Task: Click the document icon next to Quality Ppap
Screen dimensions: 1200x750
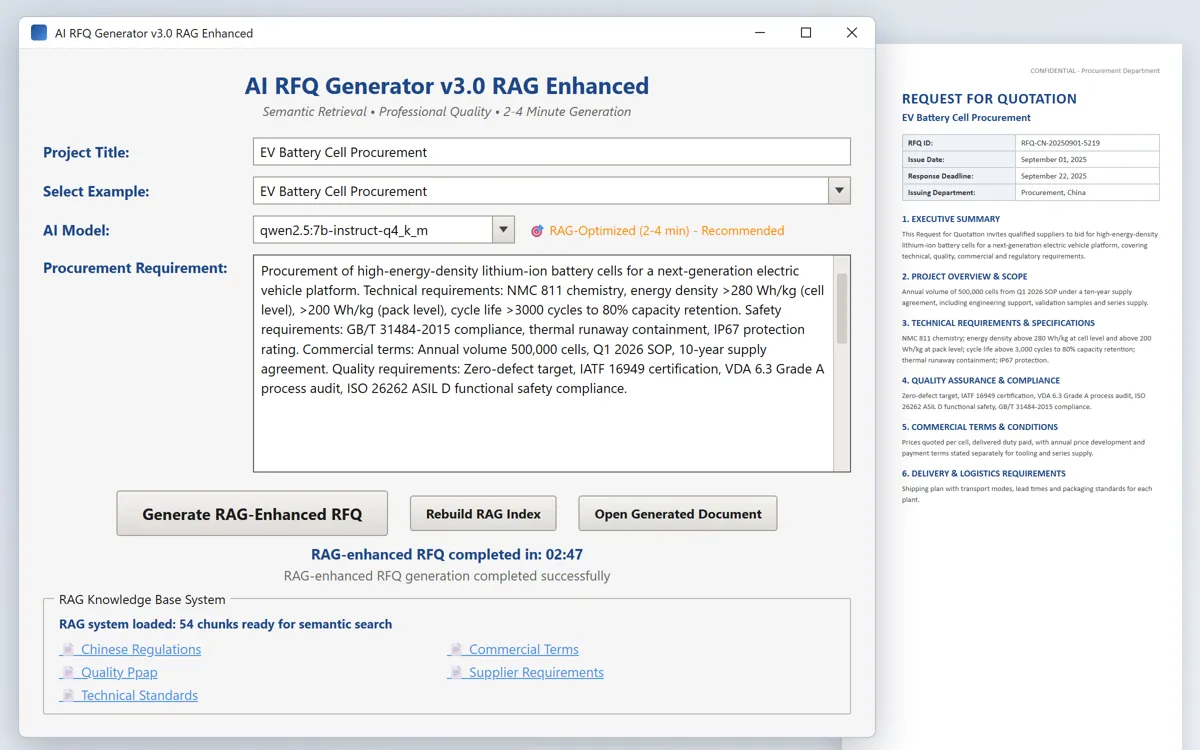Action: point(68,672)
